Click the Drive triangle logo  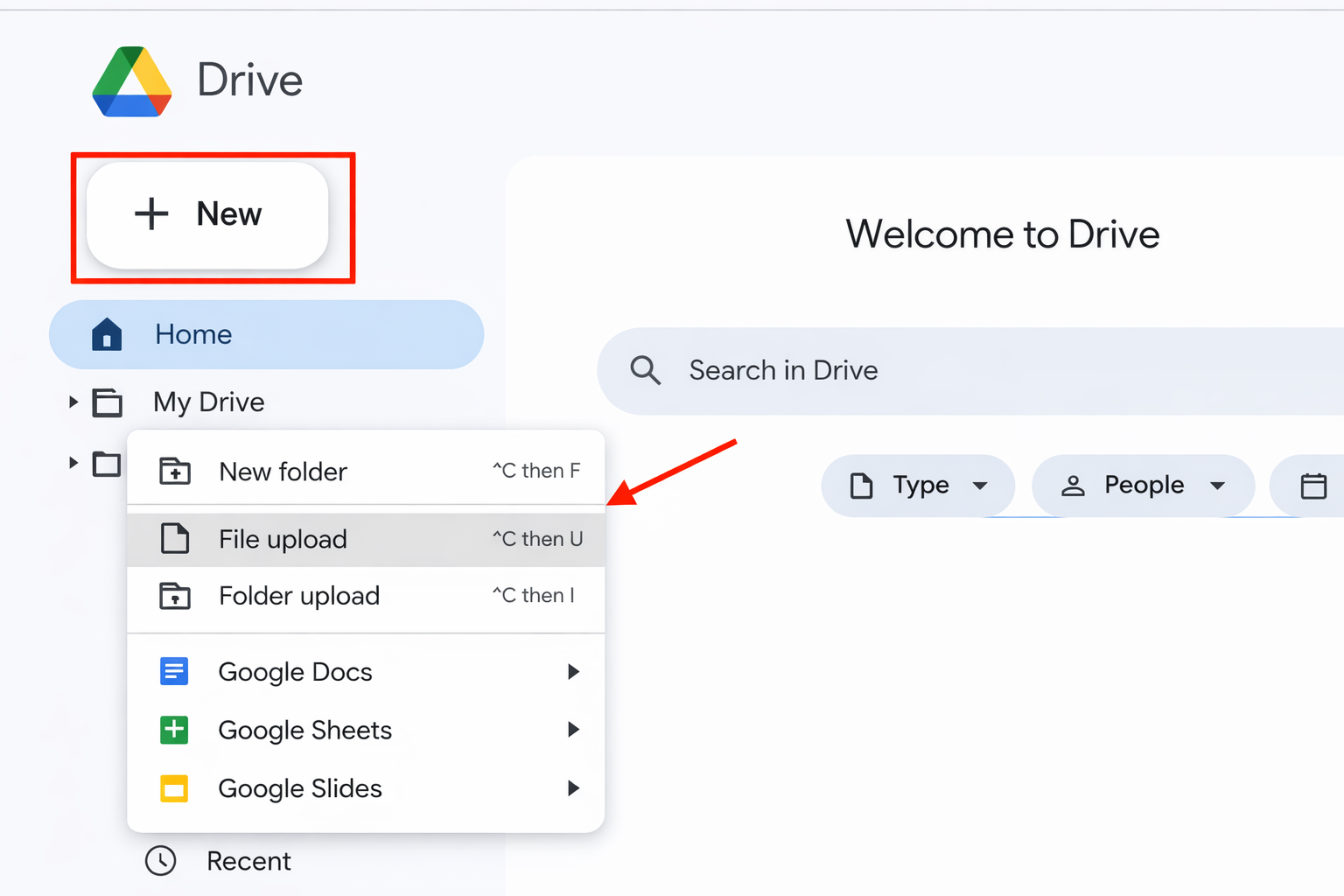pos(131,81)
